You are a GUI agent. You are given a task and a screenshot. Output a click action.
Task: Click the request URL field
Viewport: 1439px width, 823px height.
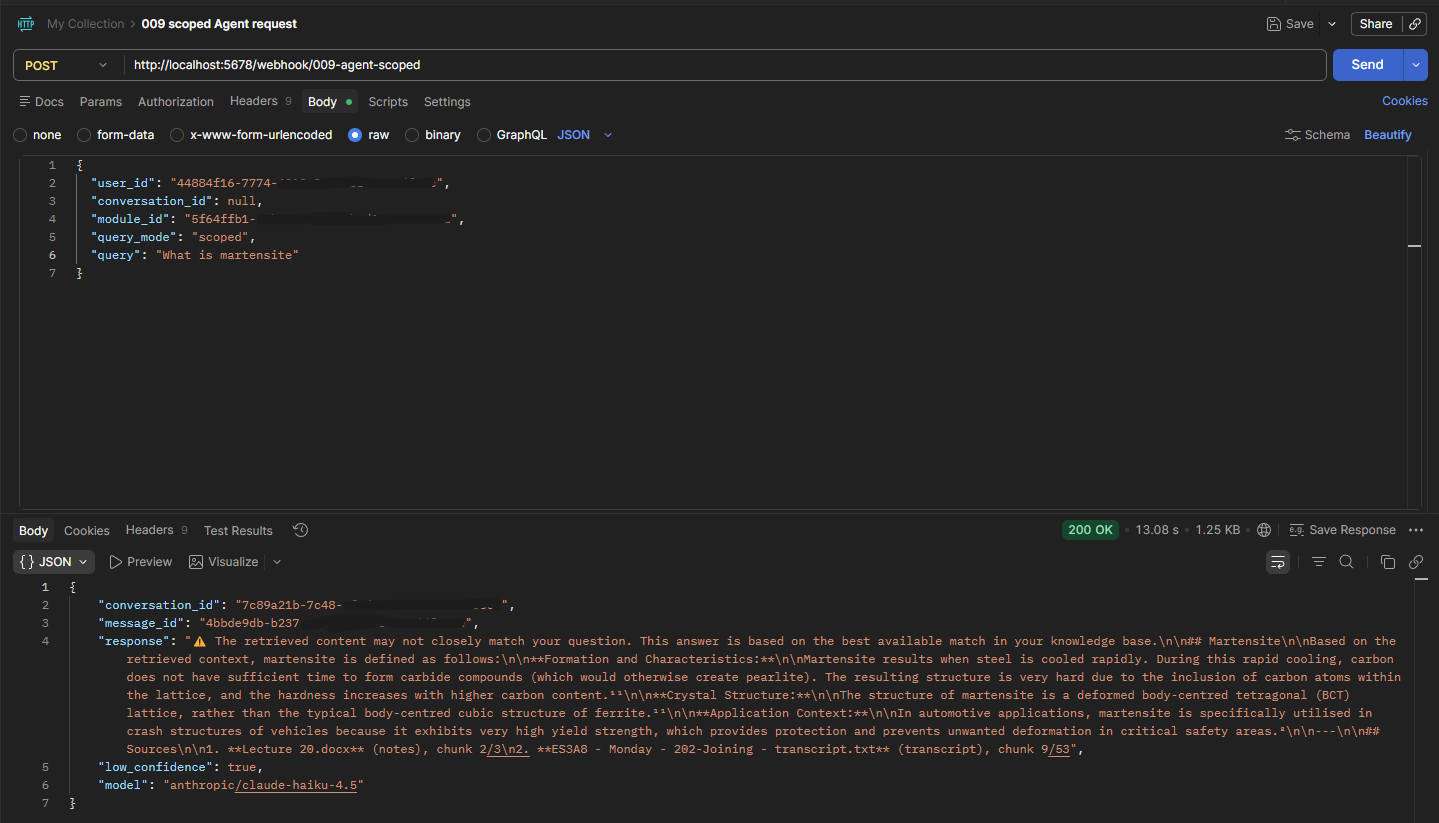click(x=725, y=65)
